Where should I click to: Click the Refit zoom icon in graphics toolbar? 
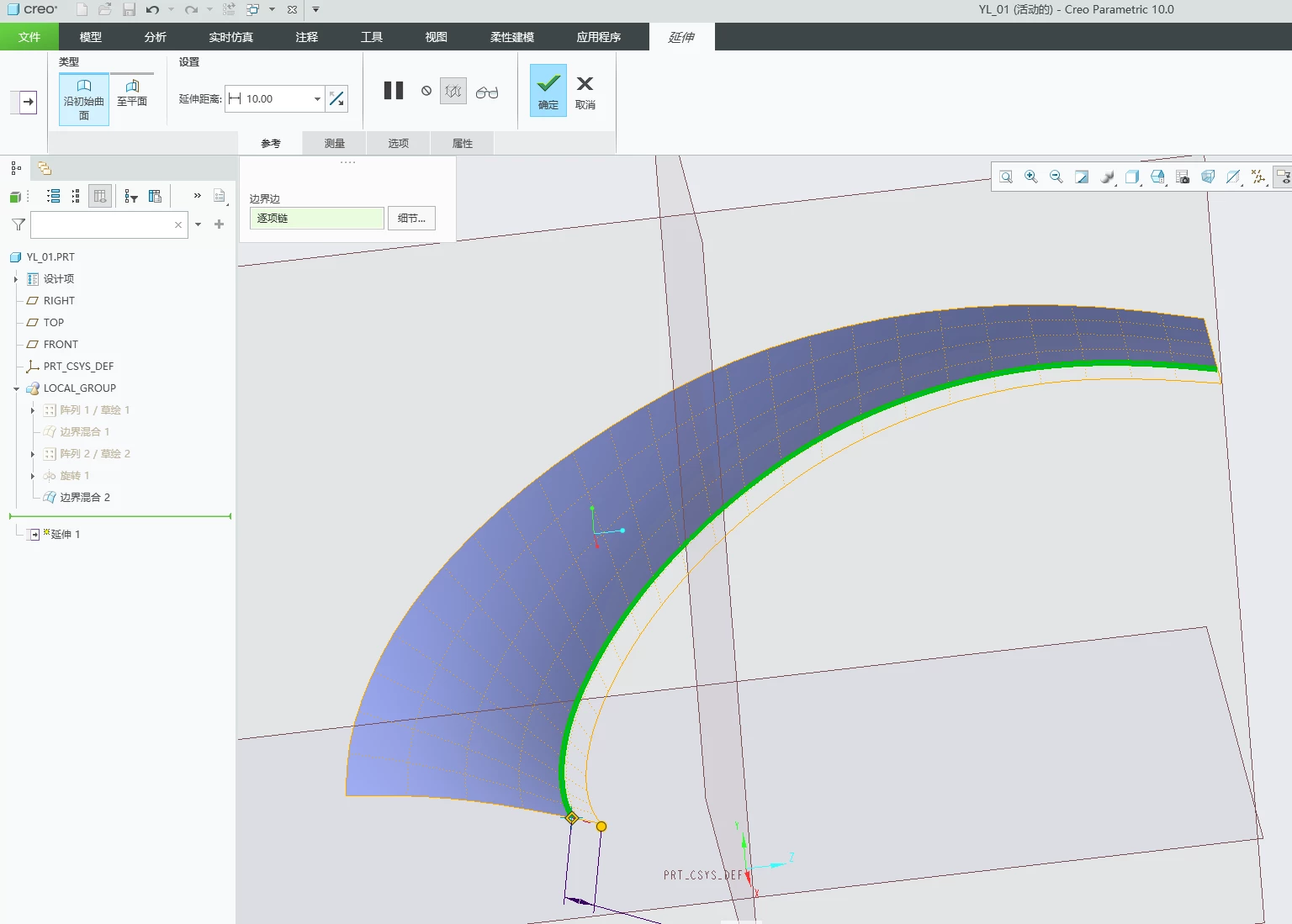[1006, 177]
